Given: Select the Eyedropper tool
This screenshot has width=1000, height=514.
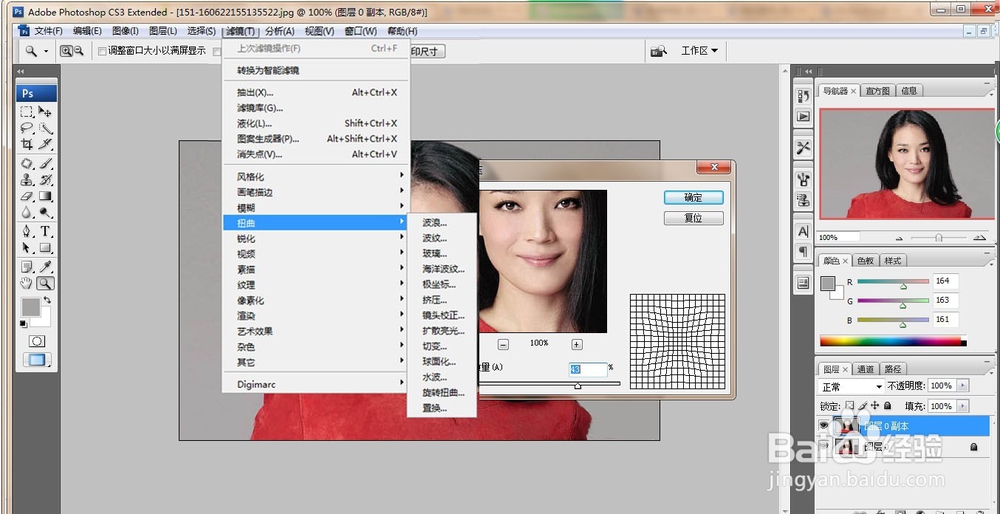Looking at the screenshot, I should click(x=45, y=267).
